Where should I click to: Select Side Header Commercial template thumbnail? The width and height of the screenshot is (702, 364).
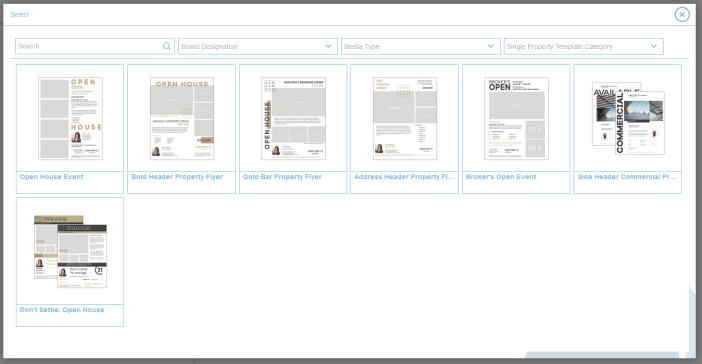628,118
